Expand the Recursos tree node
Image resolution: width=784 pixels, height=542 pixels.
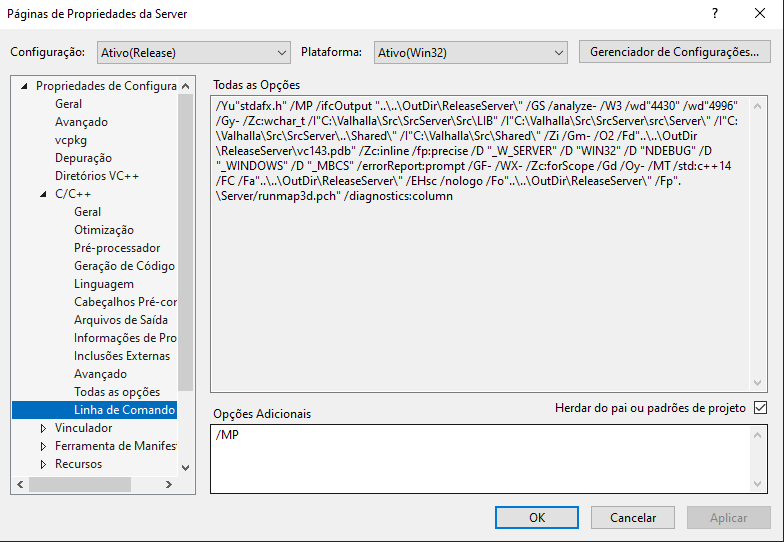coord(43,464)
